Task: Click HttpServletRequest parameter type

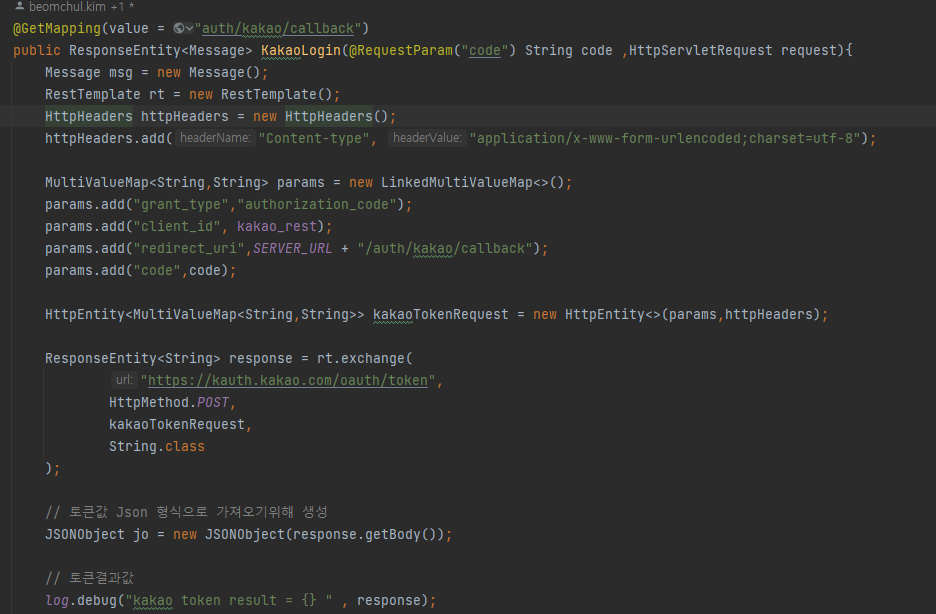Action: (x=700, y=51)
